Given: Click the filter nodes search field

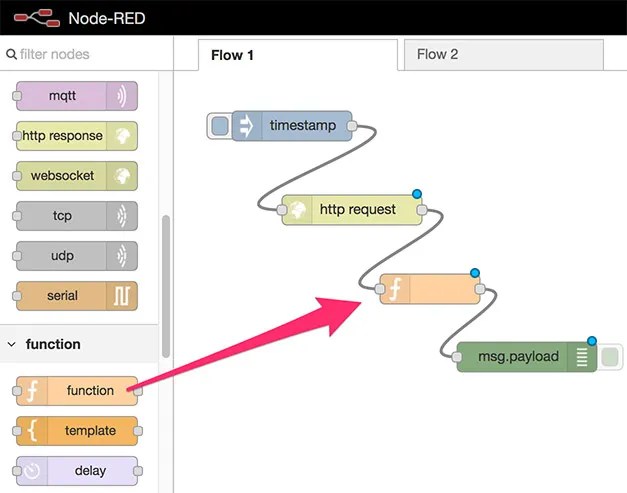Looking at the screenshot, I should [x=86, y=54].
